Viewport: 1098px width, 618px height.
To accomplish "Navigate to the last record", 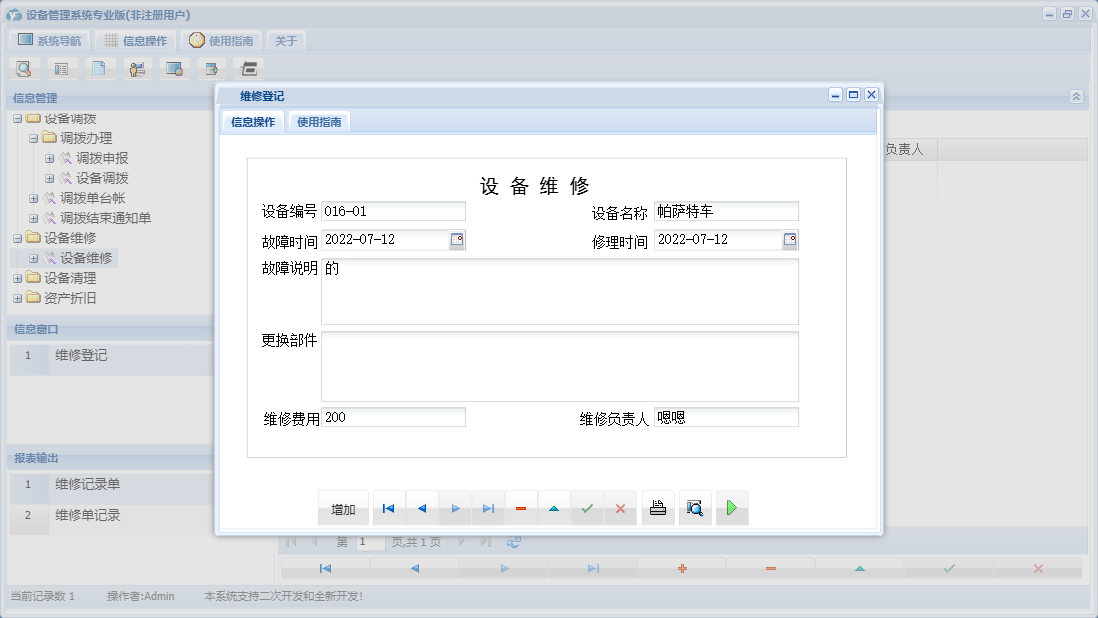I will tap(488, 508).
